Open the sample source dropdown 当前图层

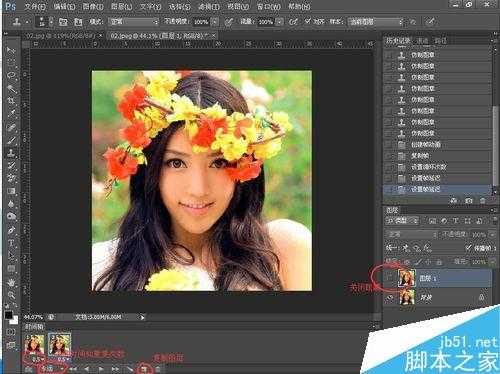click(376, 22)
